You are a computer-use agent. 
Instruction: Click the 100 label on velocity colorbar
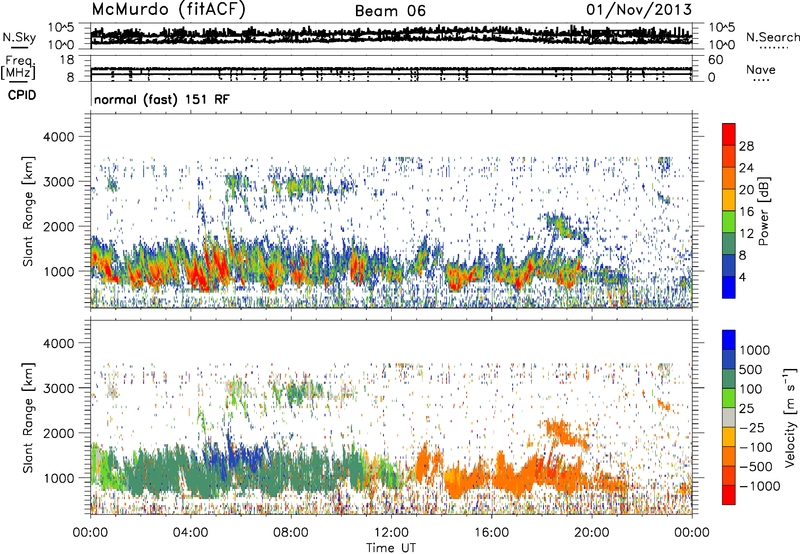751,389
